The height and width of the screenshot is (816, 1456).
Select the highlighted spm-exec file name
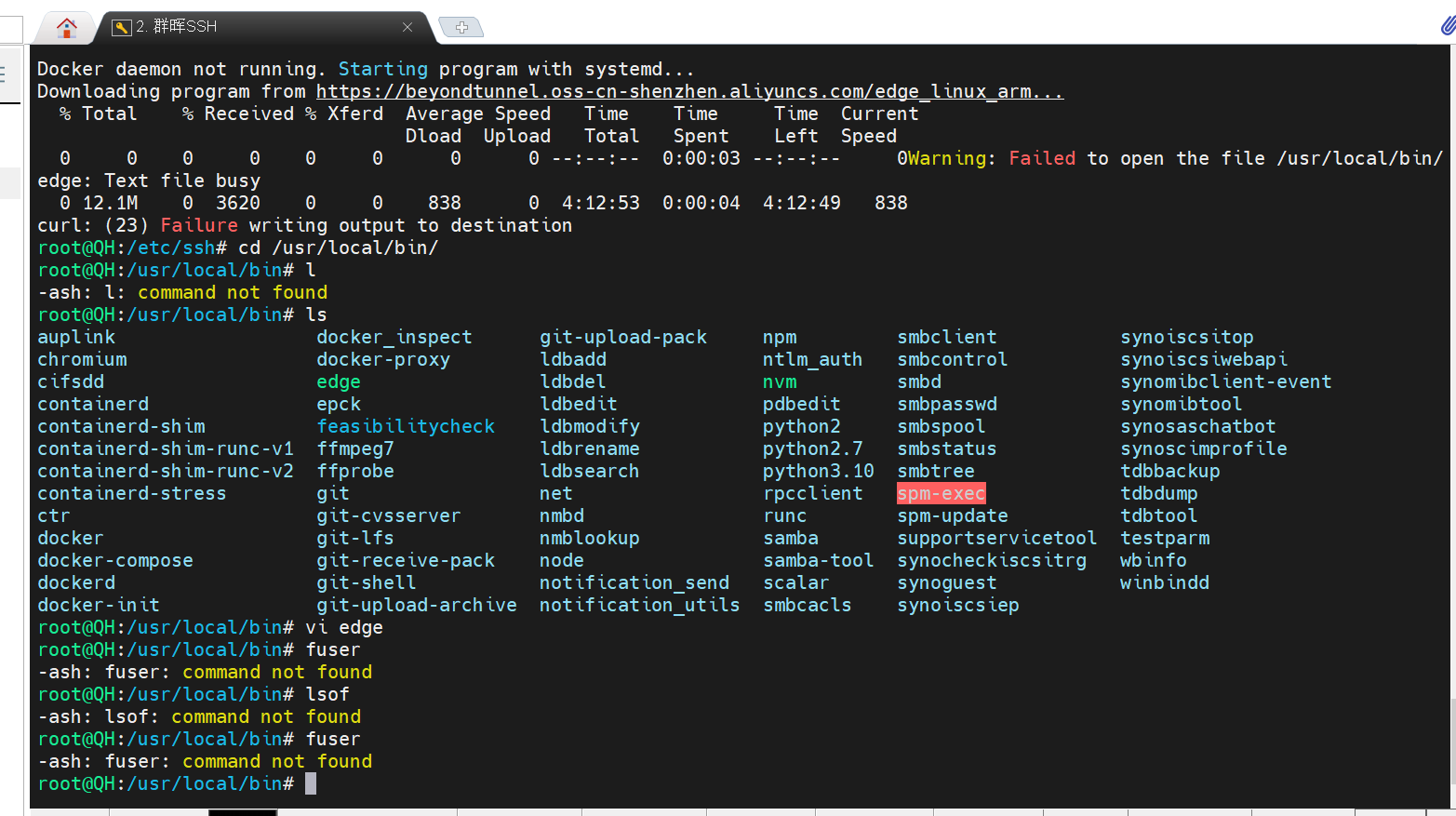[x=941, y=493]
